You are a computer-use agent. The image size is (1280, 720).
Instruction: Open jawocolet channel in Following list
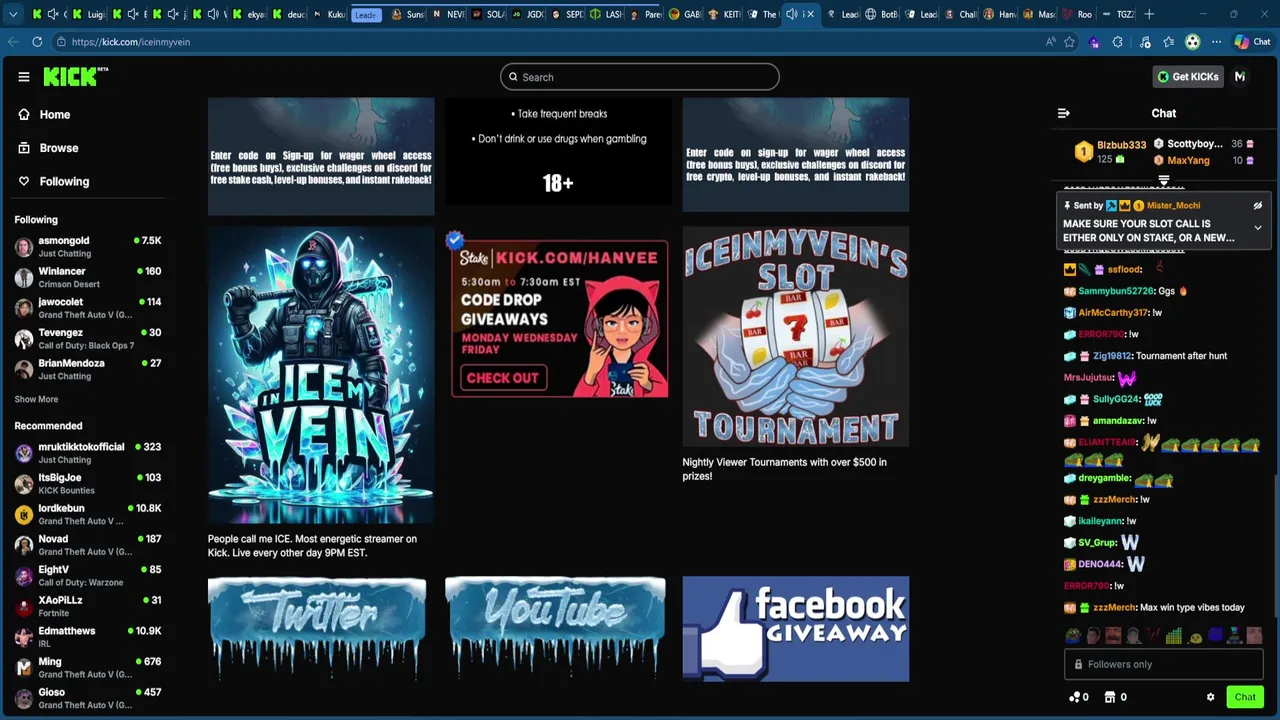[88, 308]
